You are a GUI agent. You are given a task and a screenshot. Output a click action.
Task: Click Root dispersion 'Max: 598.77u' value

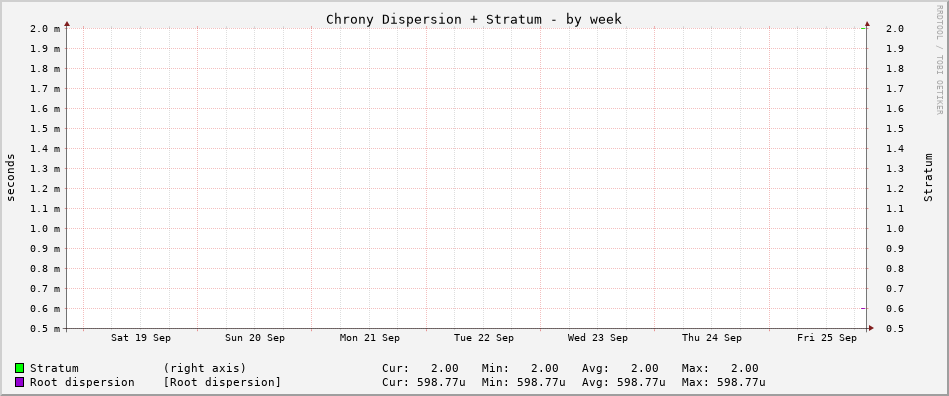723,382
